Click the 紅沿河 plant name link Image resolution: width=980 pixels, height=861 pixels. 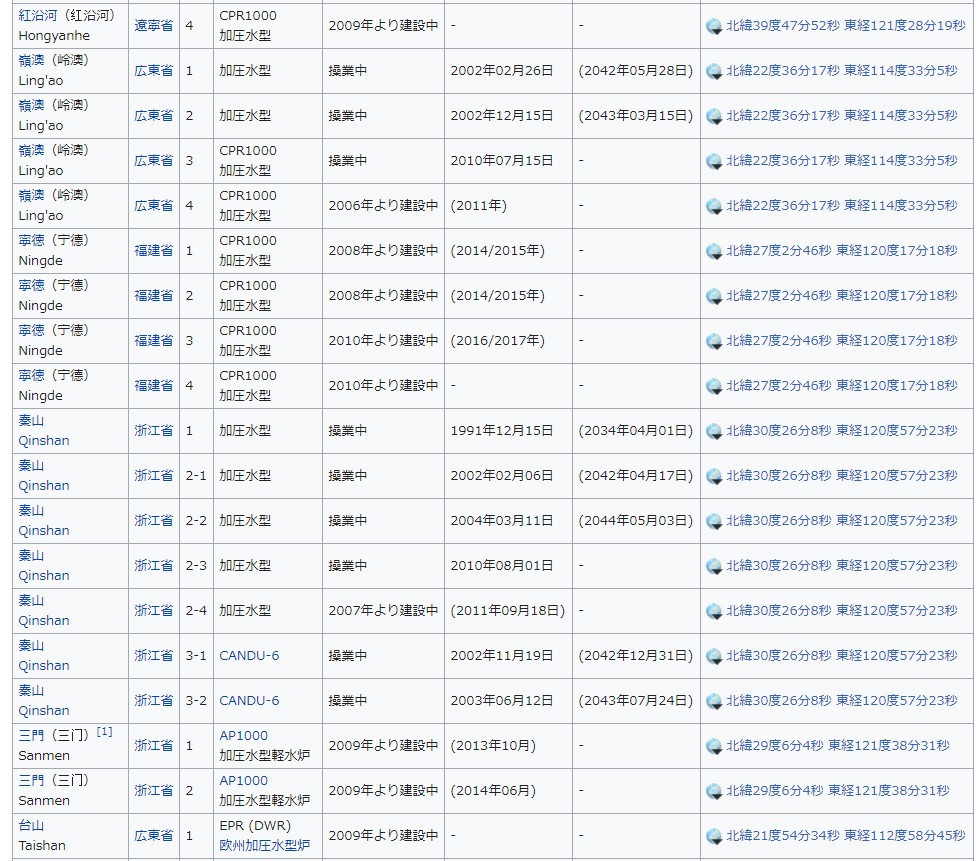38,15
